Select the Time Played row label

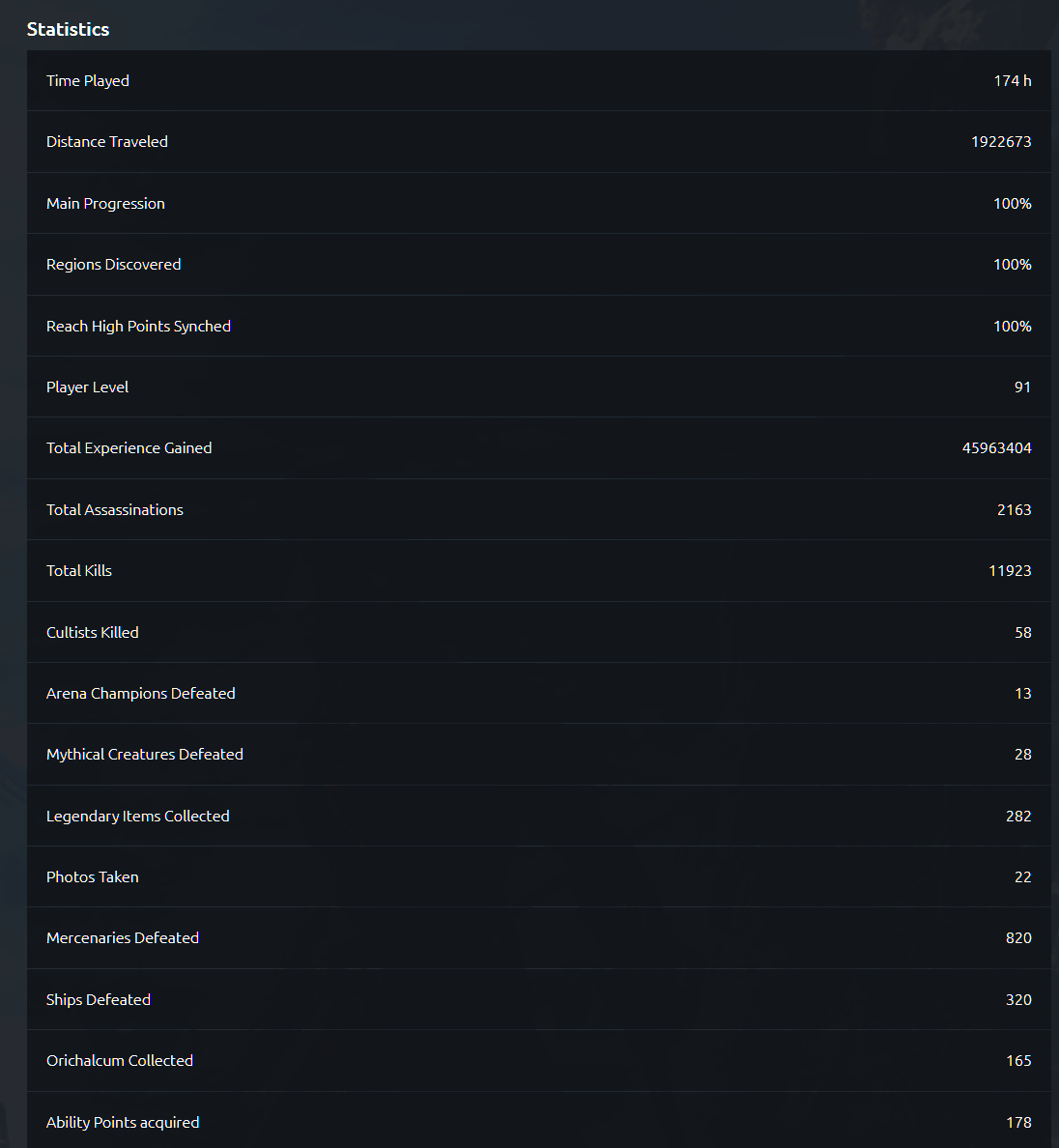point(88,80)
